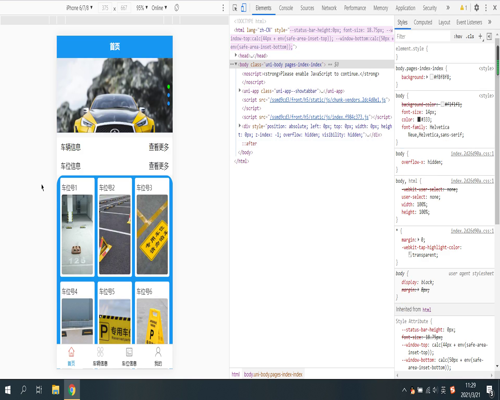The height and width of the screenshot is (400, 500).
Task: Toggle the .cls class editor
Action: click(470, 36)
